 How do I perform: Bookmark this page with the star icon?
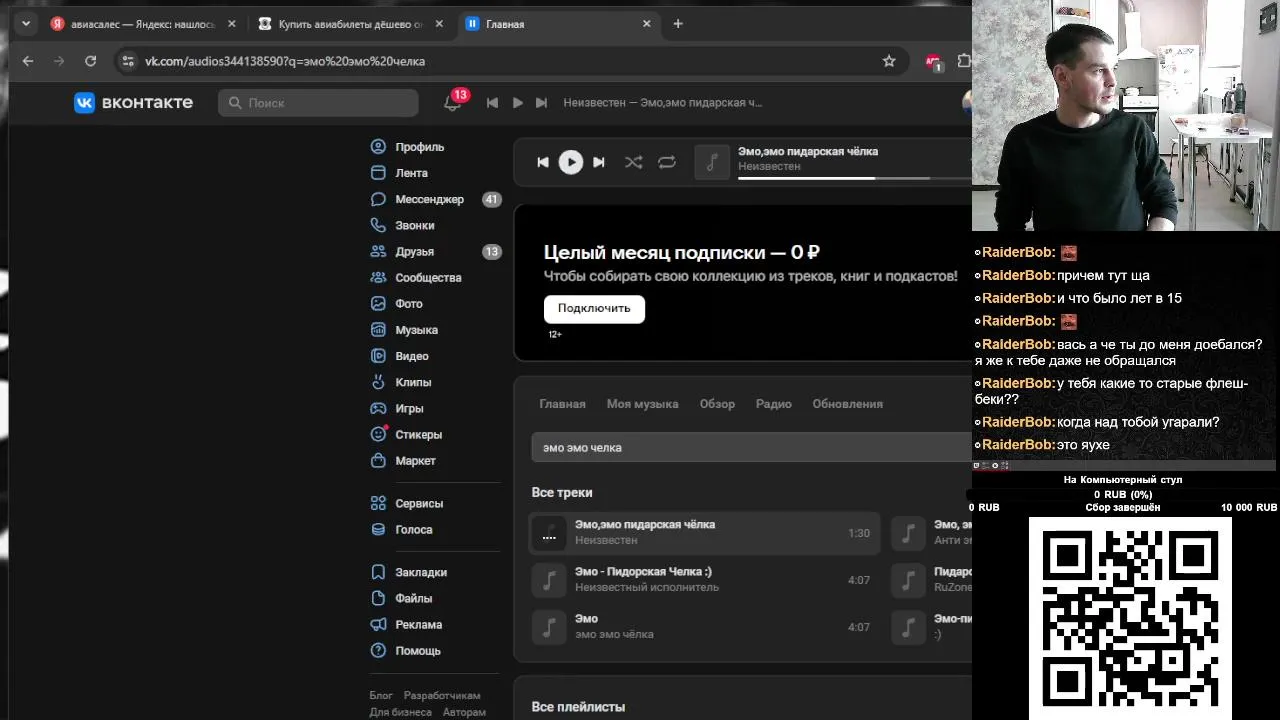(889, 61)
